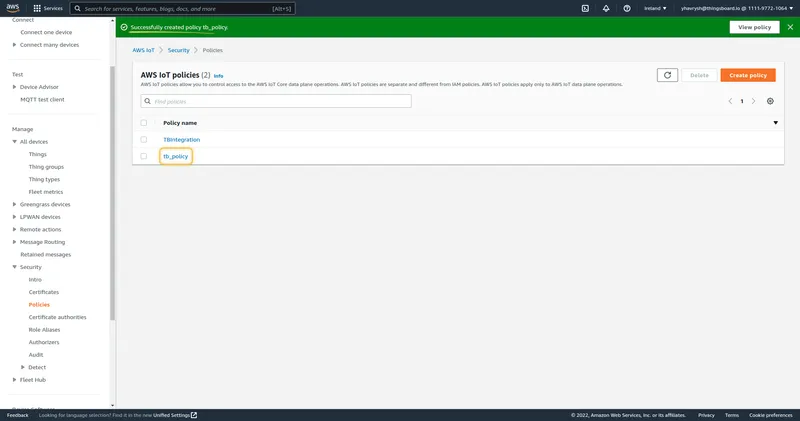Open the TBIntegration policy link
The image size is (800, 421).
pyautogui.click(x=182, y=139)
